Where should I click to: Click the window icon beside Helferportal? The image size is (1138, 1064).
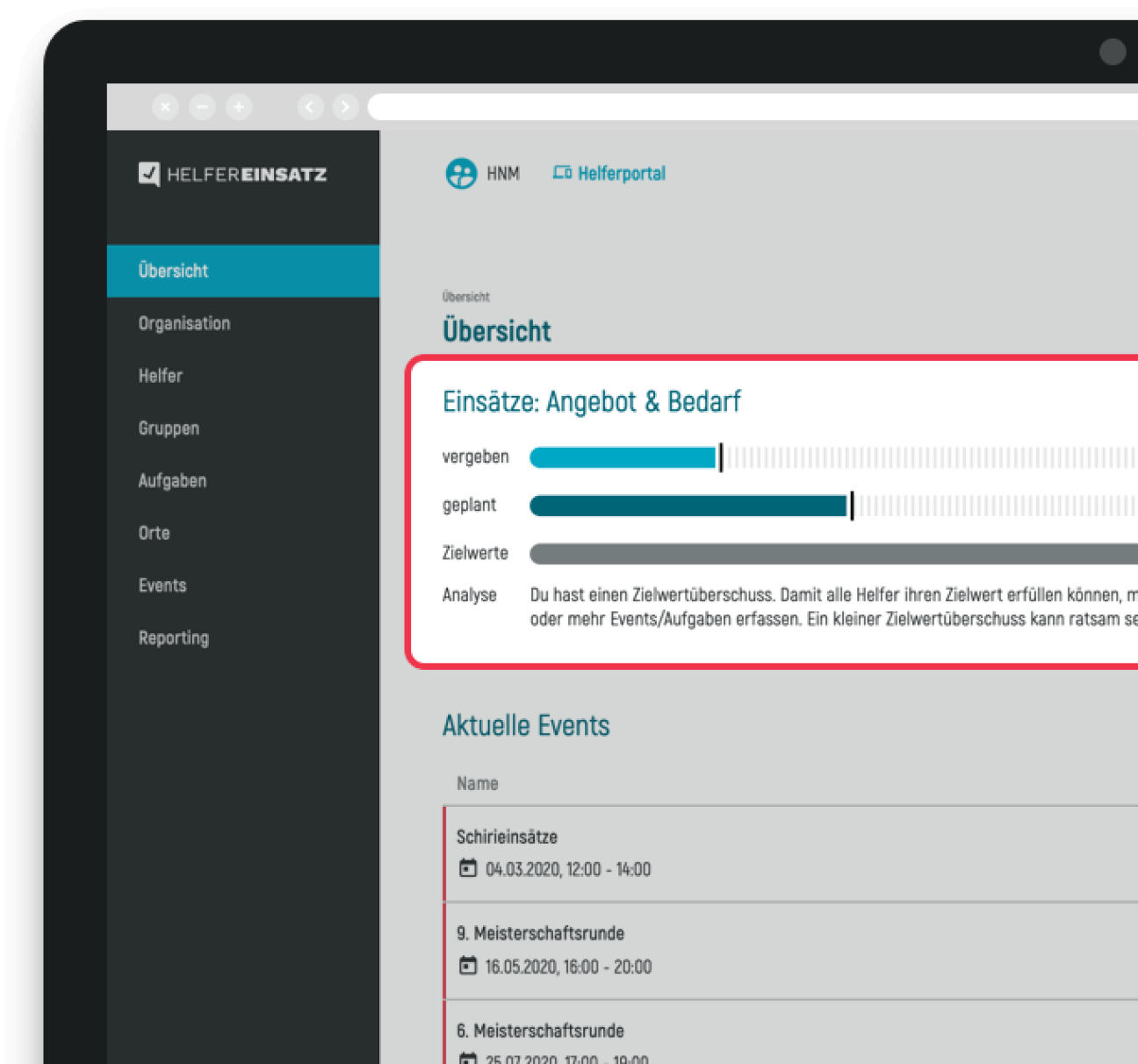[x=563, y=173]
